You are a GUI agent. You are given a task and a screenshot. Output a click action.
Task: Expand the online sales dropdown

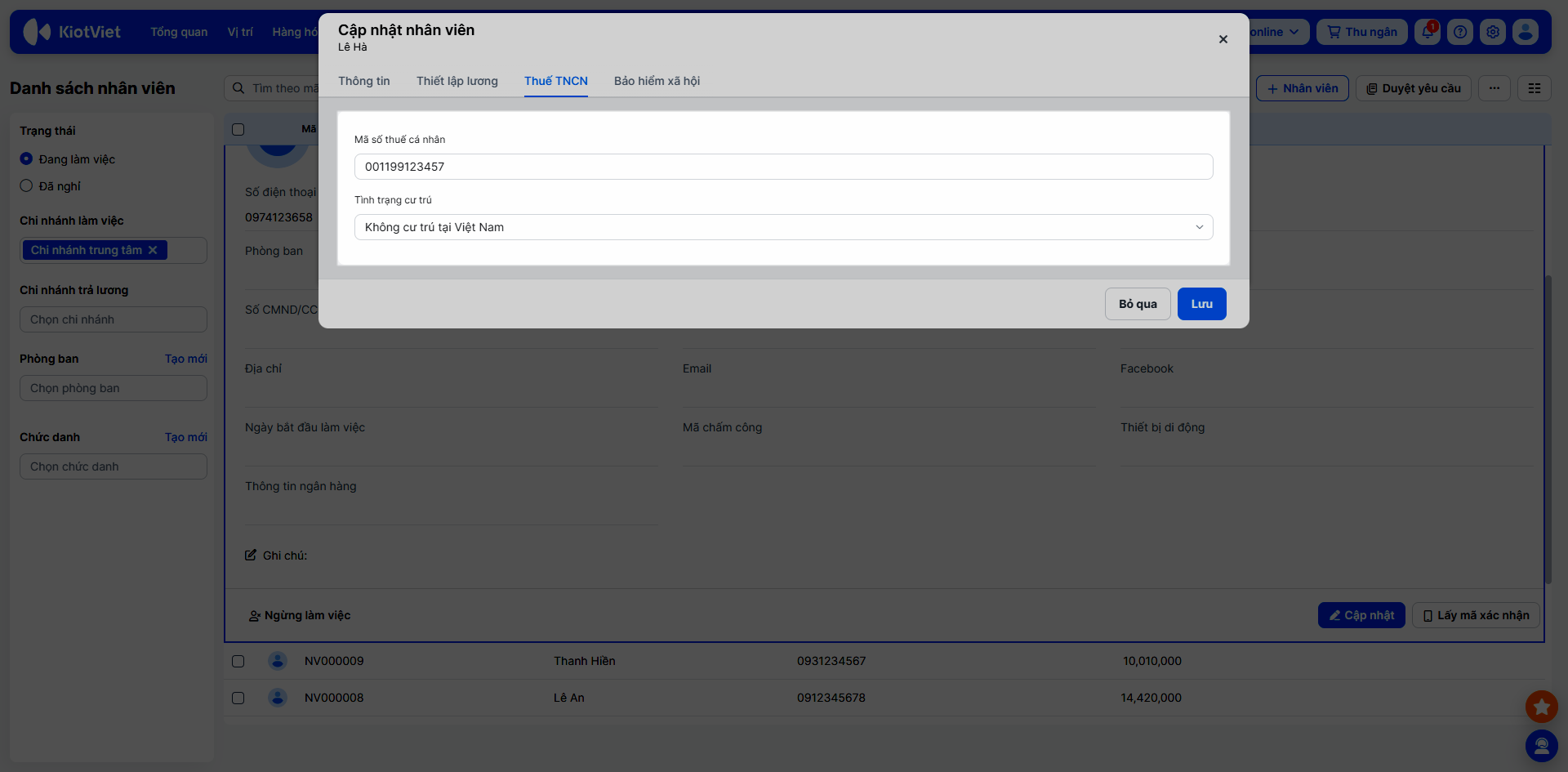[1278, 32]
